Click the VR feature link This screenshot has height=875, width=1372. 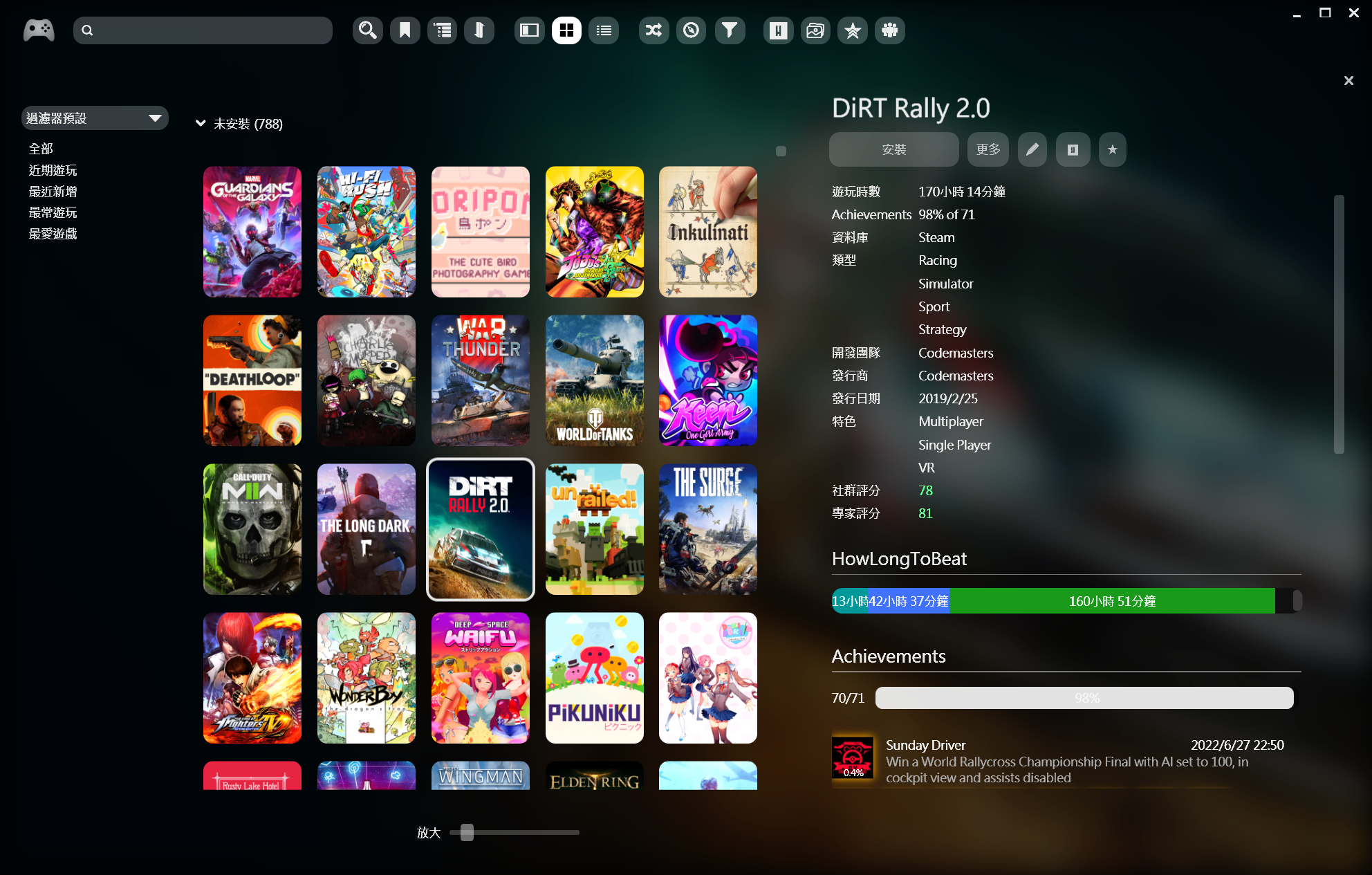point(927,468)
